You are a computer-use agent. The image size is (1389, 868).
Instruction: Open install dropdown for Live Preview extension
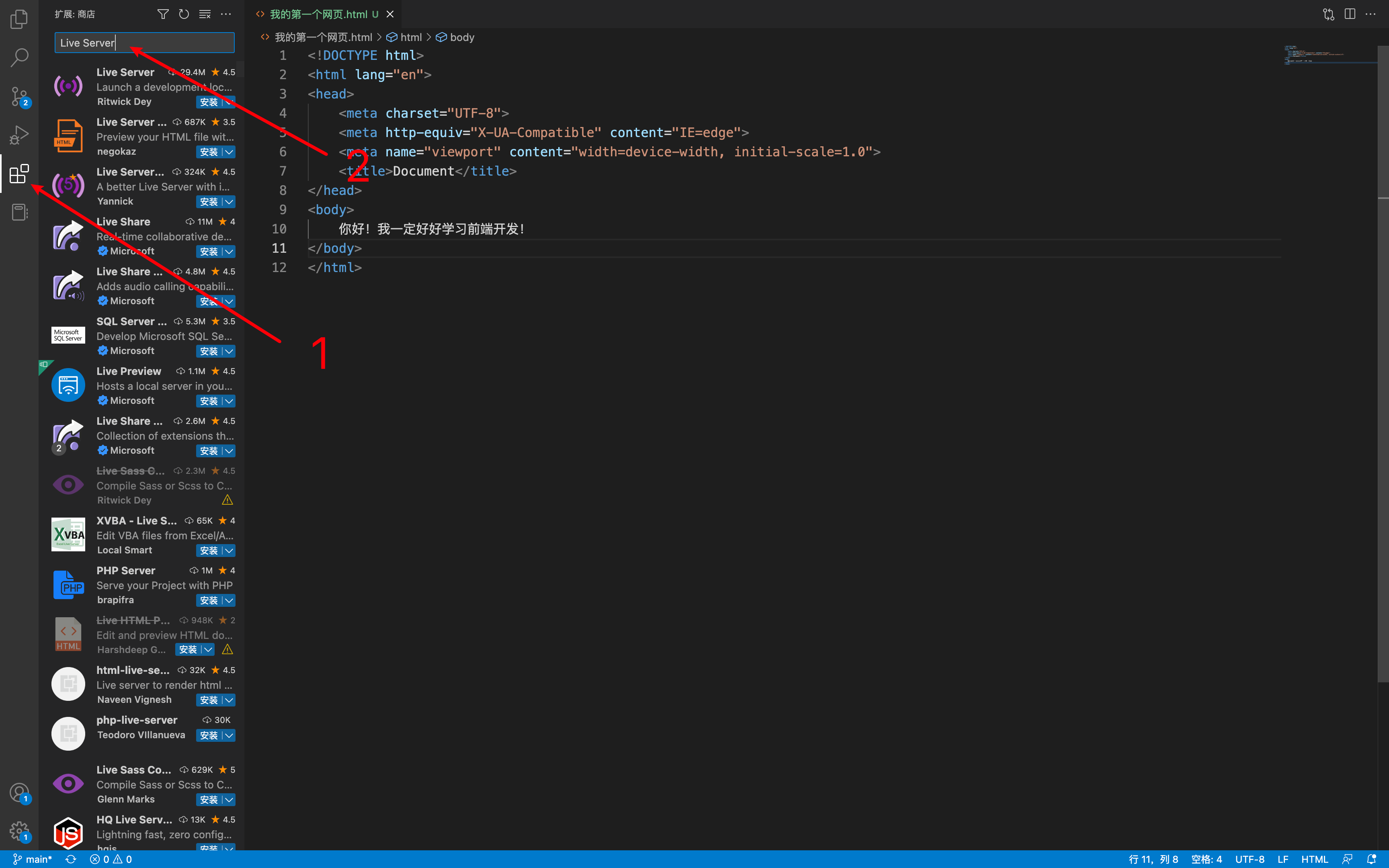(x=229, y=401)
